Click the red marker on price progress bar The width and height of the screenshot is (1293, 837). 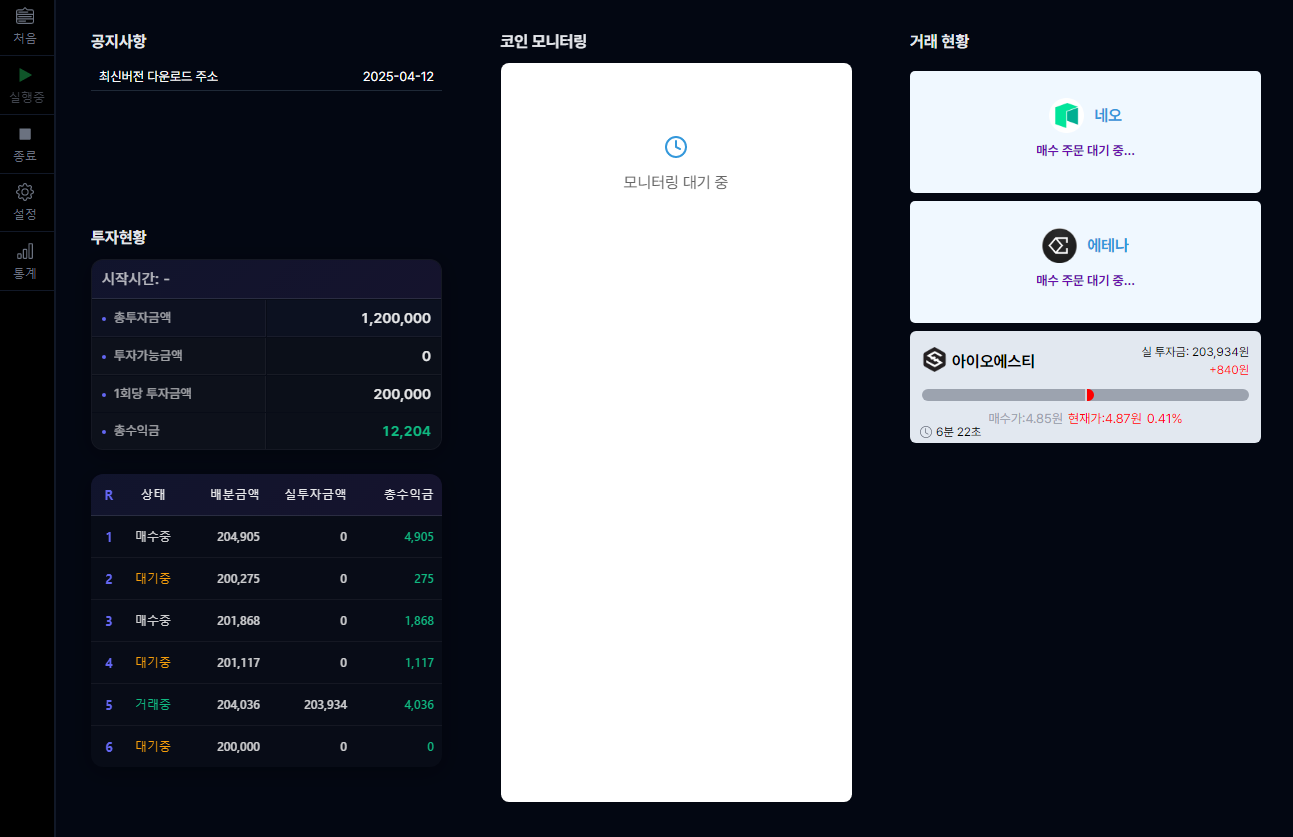click(x=1089, y=395)
